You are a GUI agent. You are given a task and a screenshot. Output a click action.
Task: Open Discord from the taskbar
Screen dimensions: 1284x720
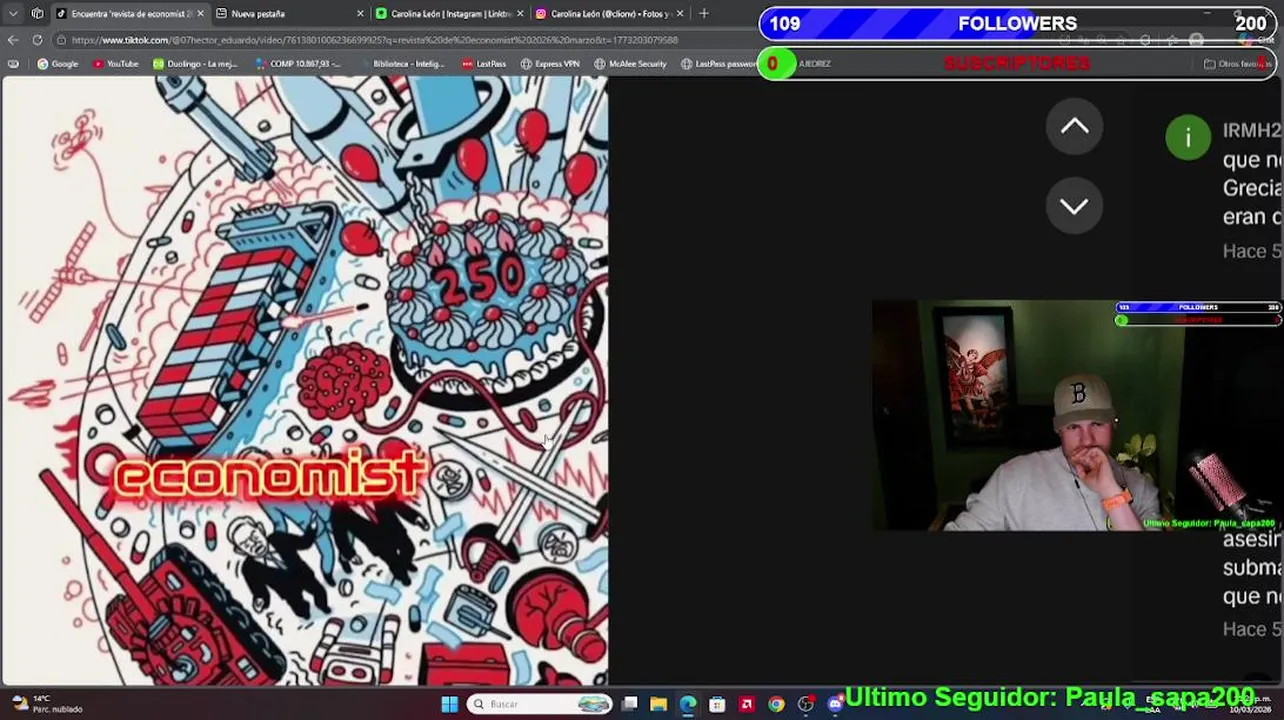[834, 704]
